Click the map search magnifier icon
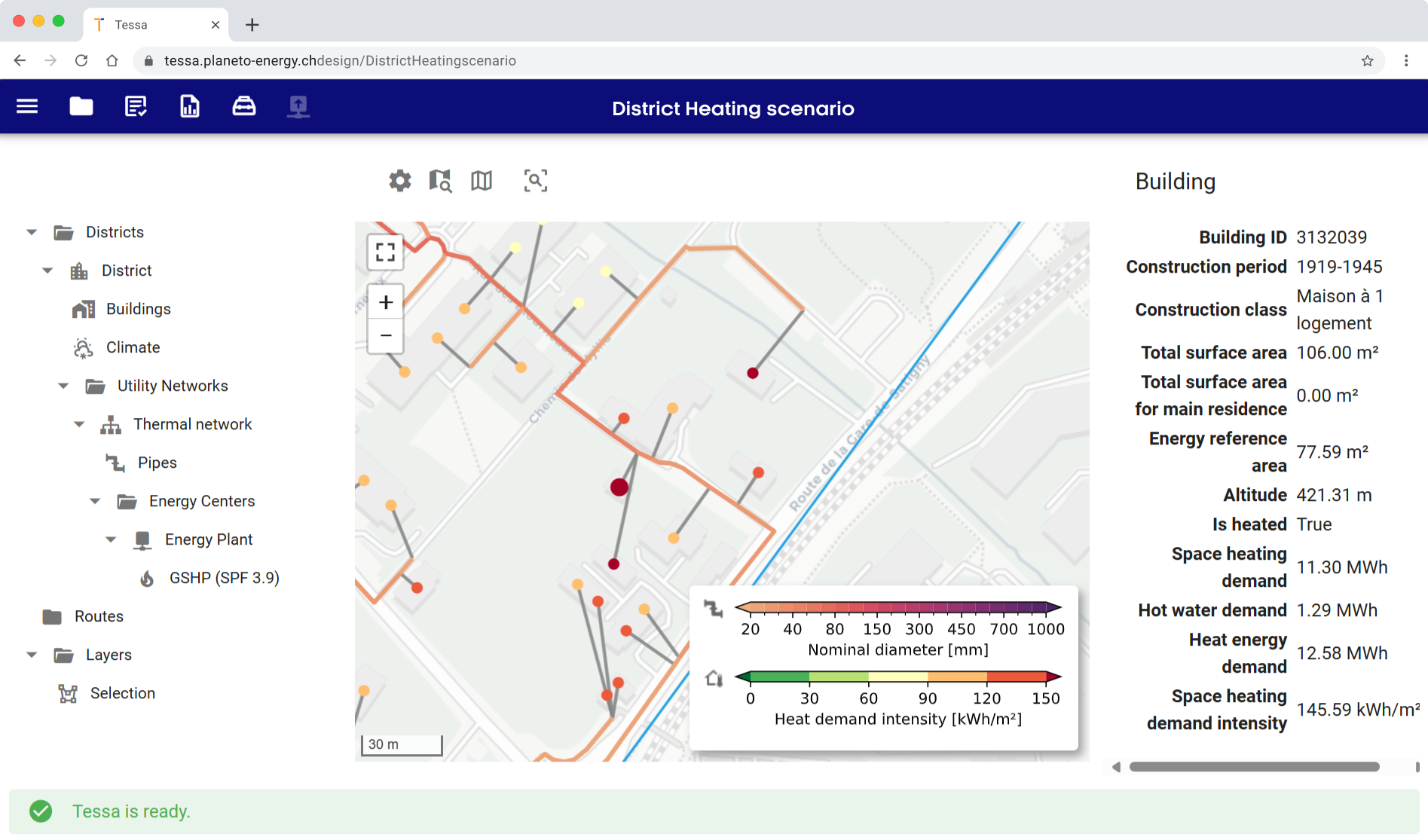 (440, 181)
